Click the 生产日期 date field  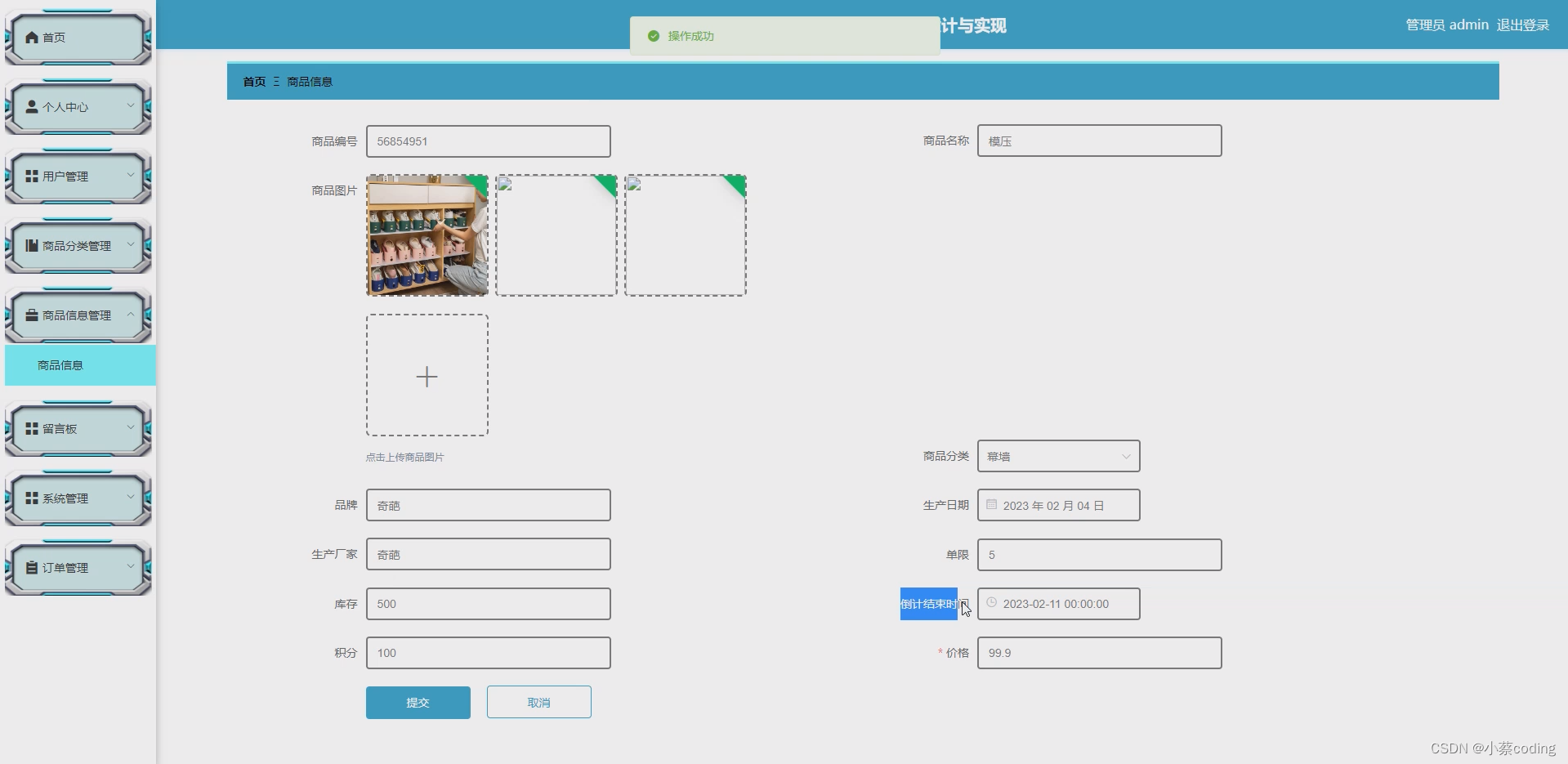[1058, 505]
